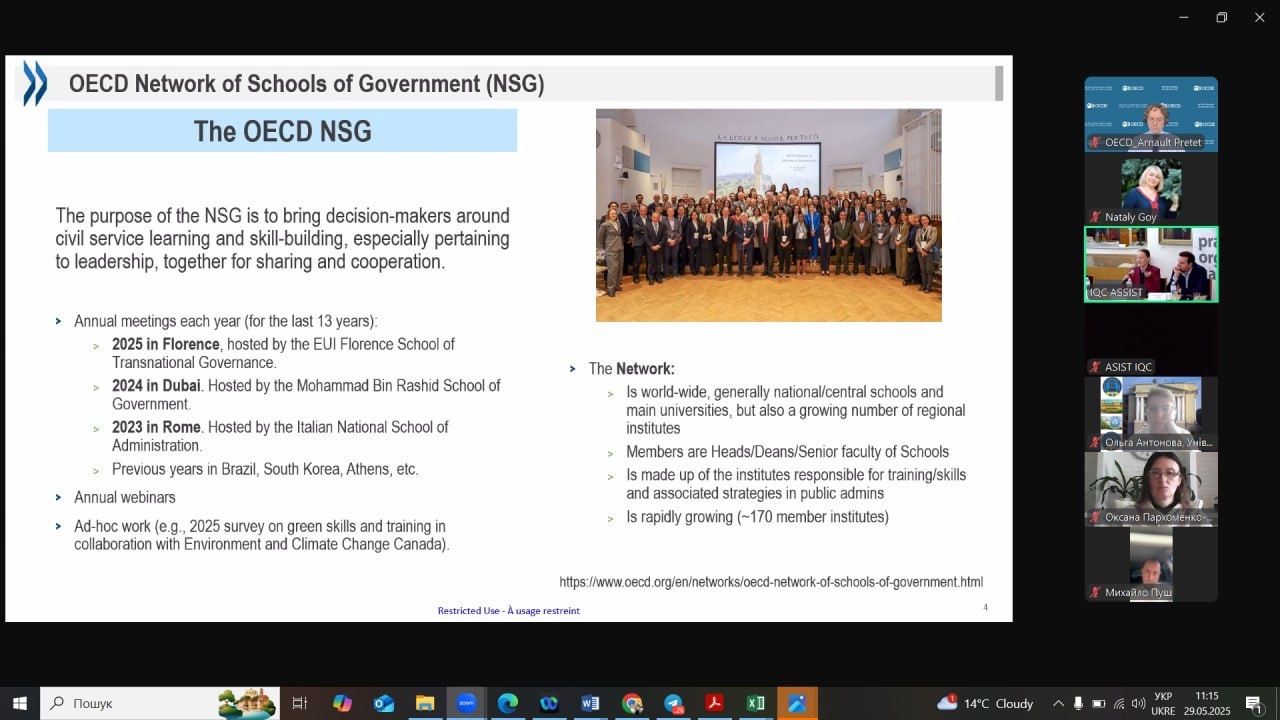This screenshot has width=1280, height=720.
Task: Open the notification center icon
Action: tap(1252, 703)
